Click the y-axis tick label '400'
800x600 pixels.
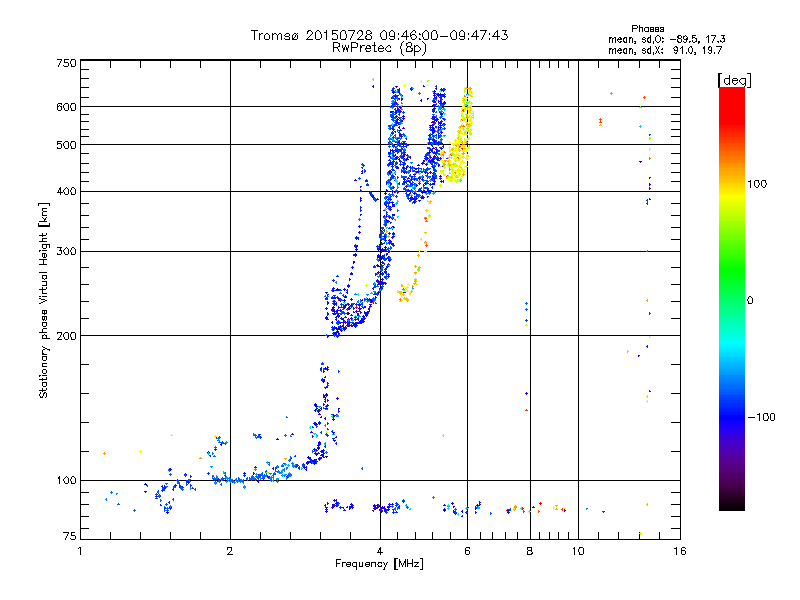[x=66, y=192]
